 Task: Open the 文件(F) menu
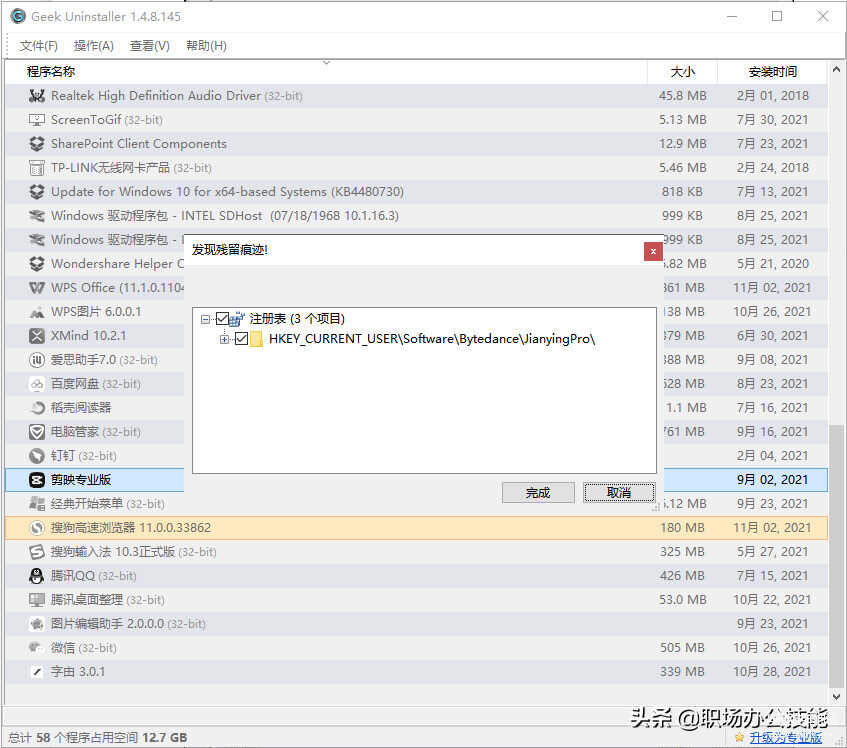[x=39, y=46]
